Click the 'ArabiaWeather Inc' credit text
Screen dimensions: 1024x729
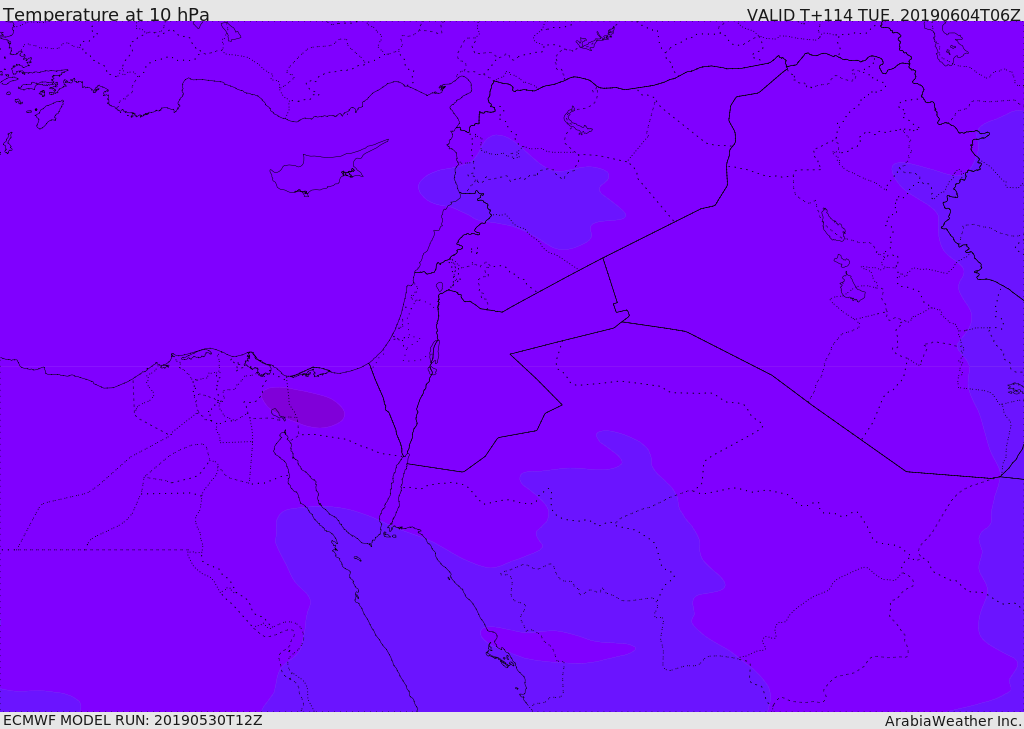click(952, 721)
